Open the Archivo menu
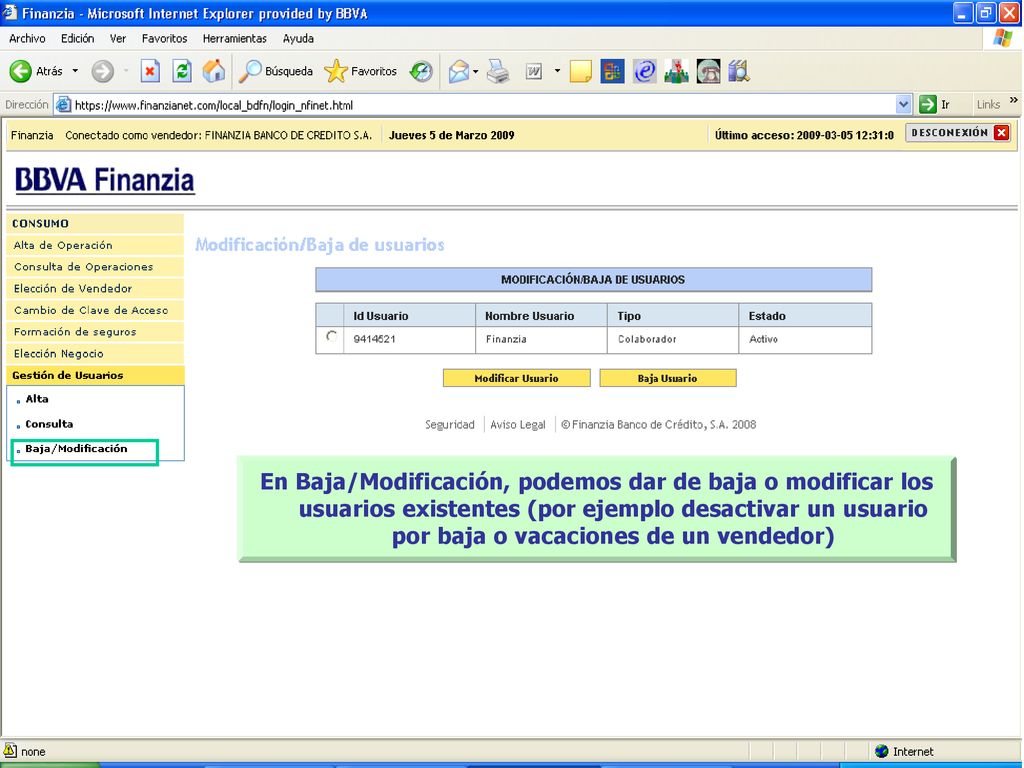1024x768 pixels. point(27,39)
